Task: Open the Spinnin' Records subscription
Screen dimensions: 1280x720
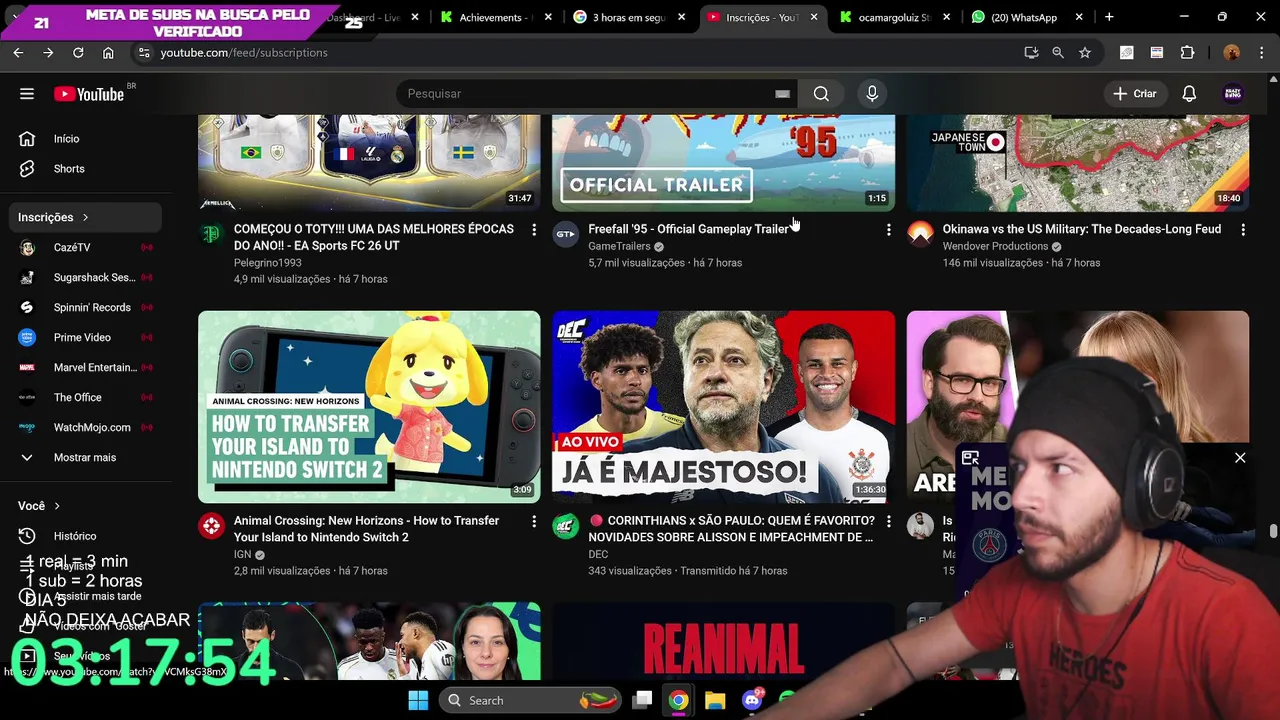Action: [x=85, y=307]
